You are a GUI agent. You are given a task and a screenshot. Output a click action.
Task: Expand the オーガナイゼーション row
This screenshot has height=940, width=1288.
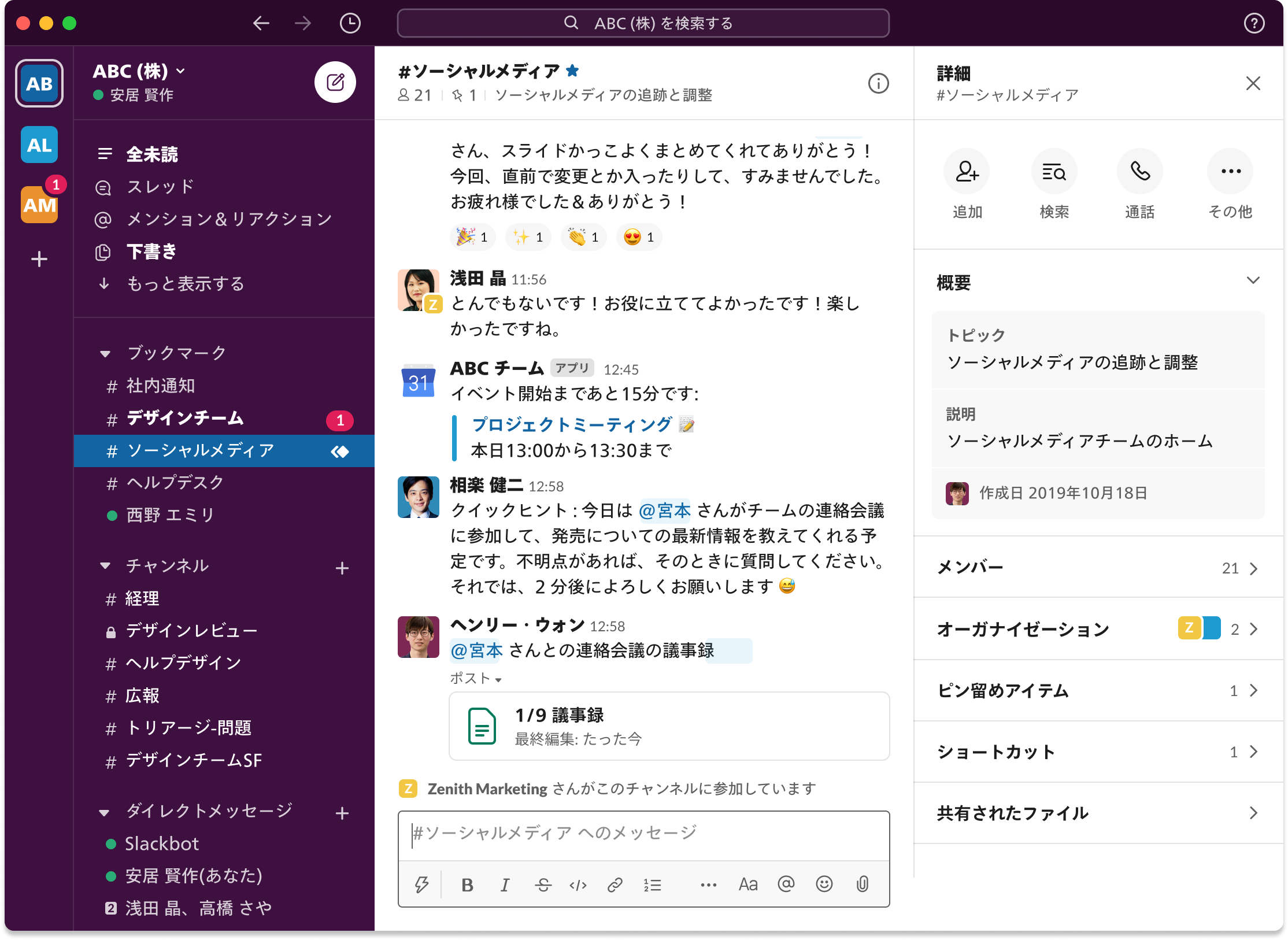coord(1098,628)
